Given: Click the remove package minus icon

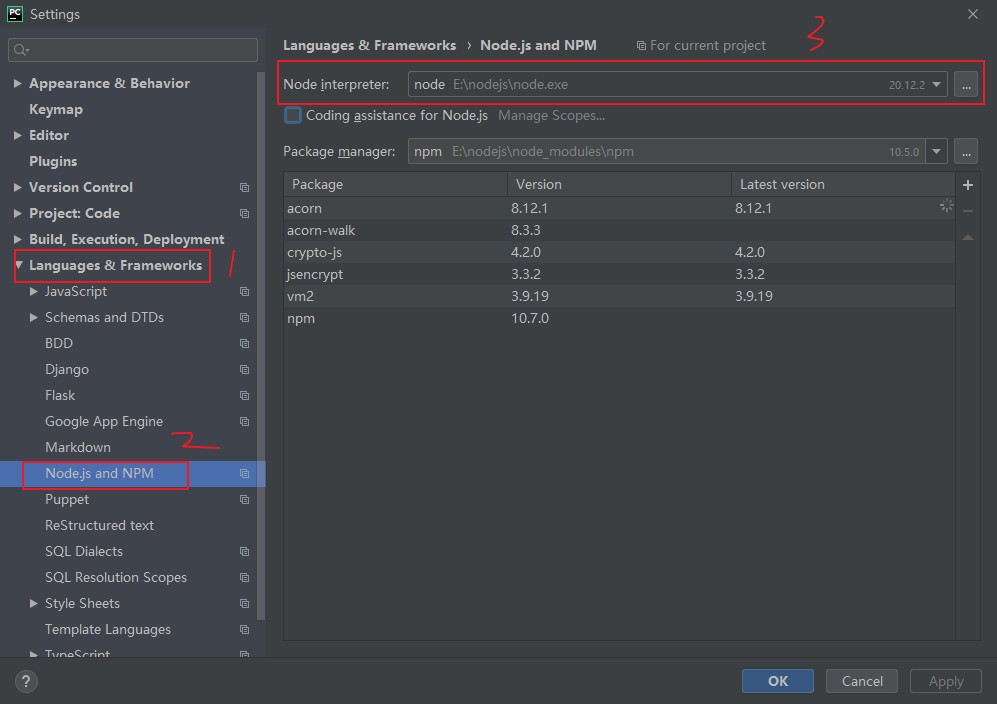Looking at the screenshot, I should point(968,211).
